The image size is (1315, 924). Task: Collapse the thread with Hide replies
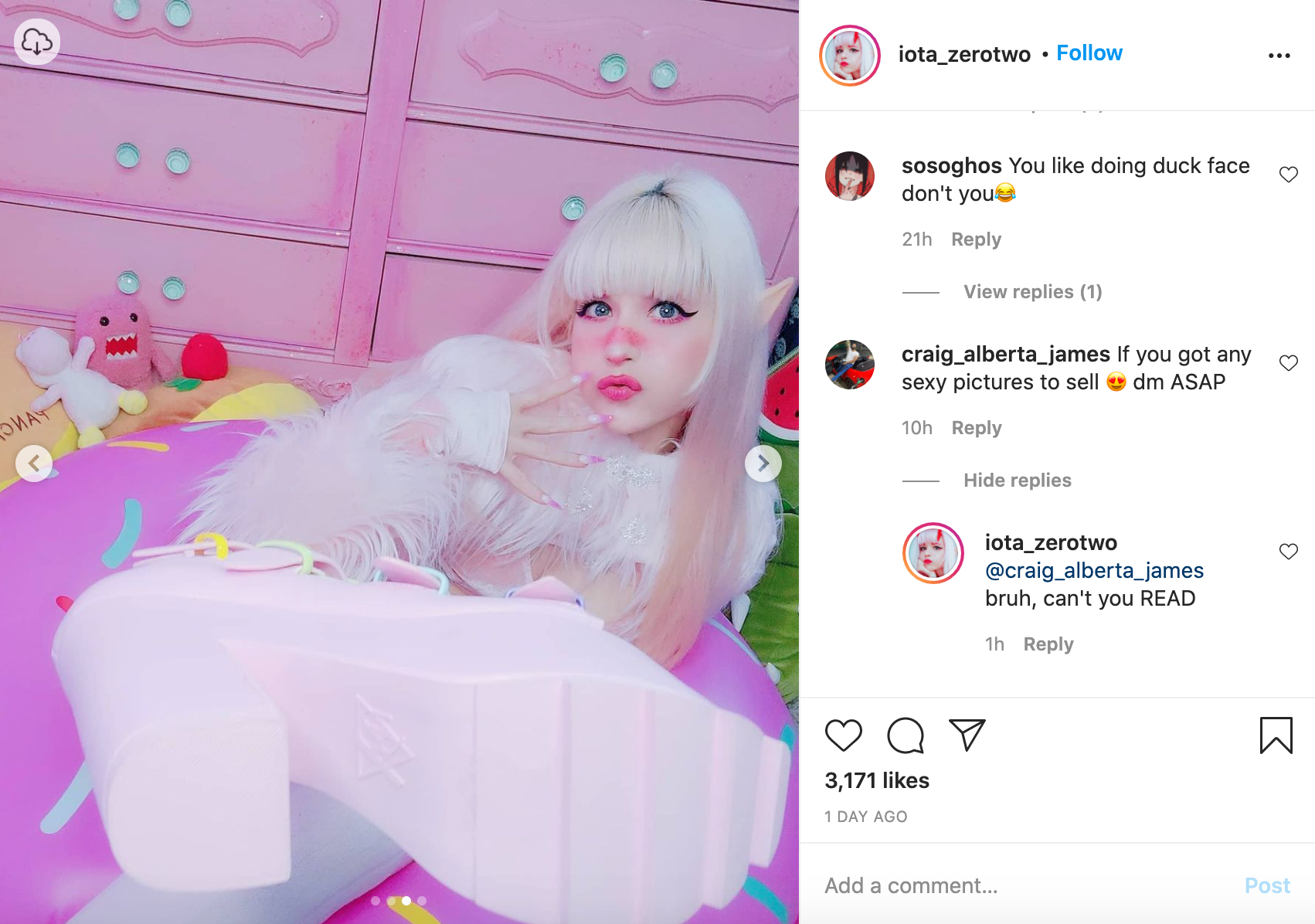[1017, 481]
